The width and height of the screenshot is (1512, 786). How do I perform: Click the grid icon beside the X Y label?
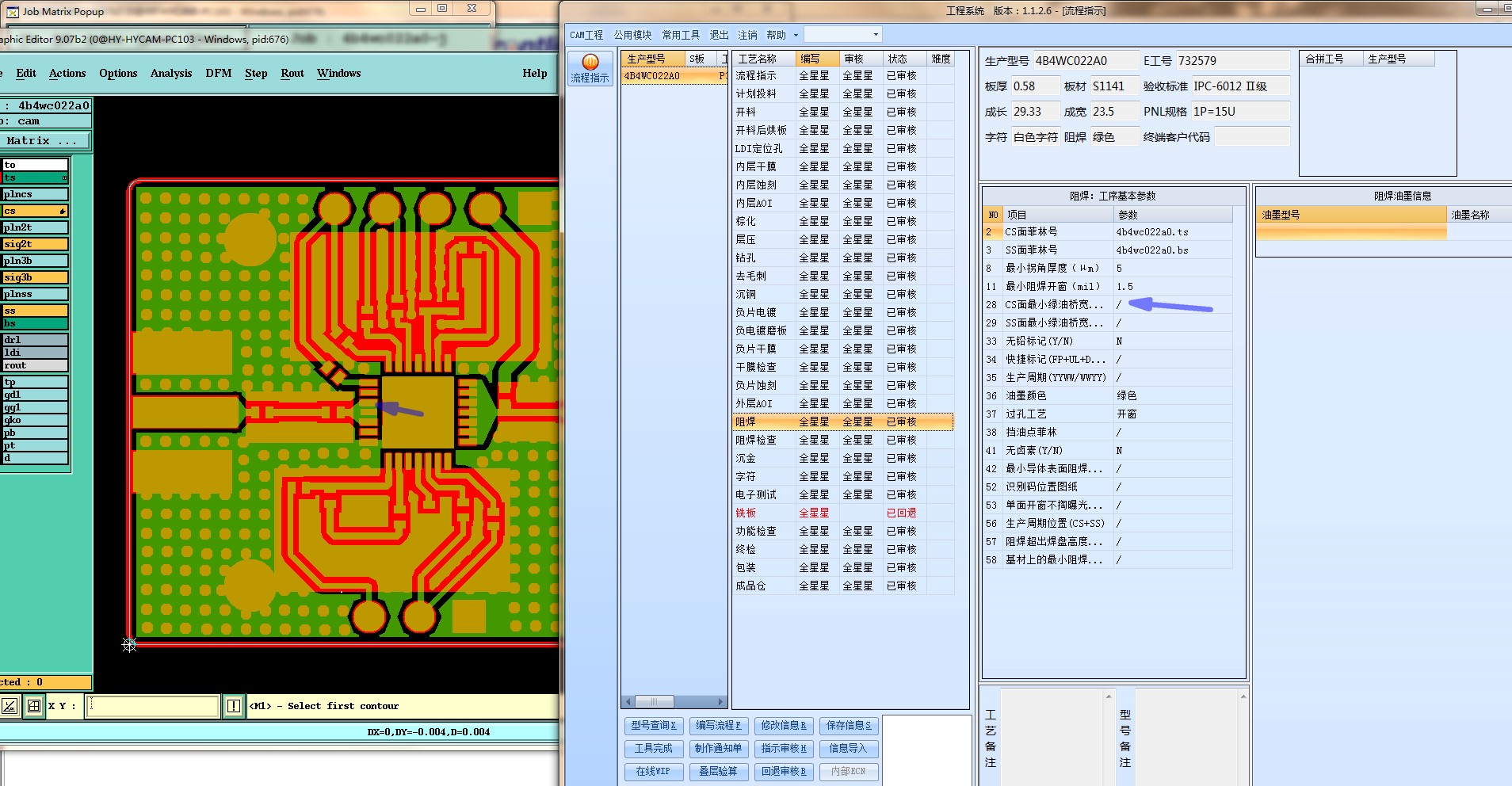coord(34,705)
